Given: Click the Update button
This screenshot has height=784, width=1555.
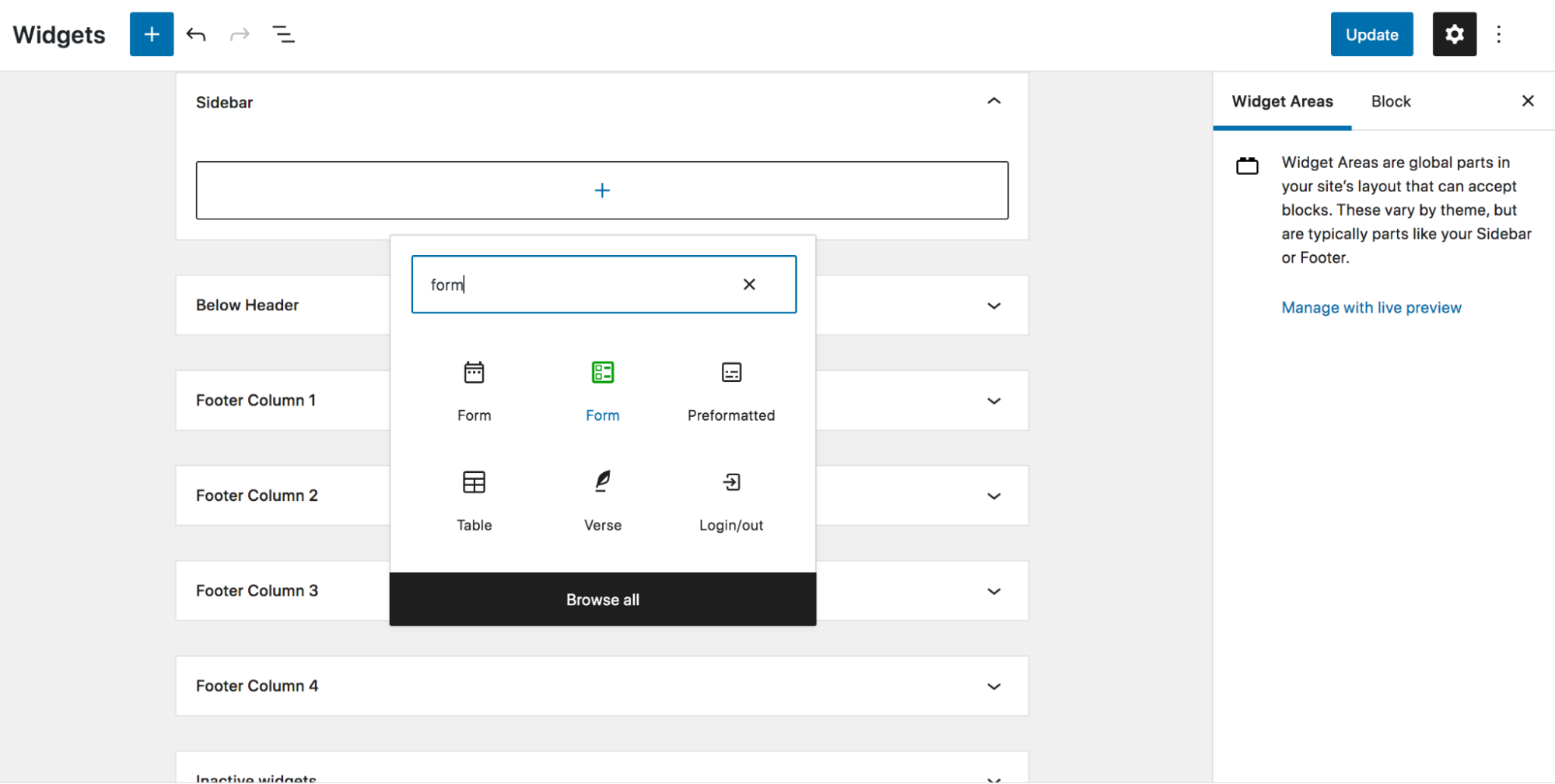Looking at the screenshot, I should 1371,34.
